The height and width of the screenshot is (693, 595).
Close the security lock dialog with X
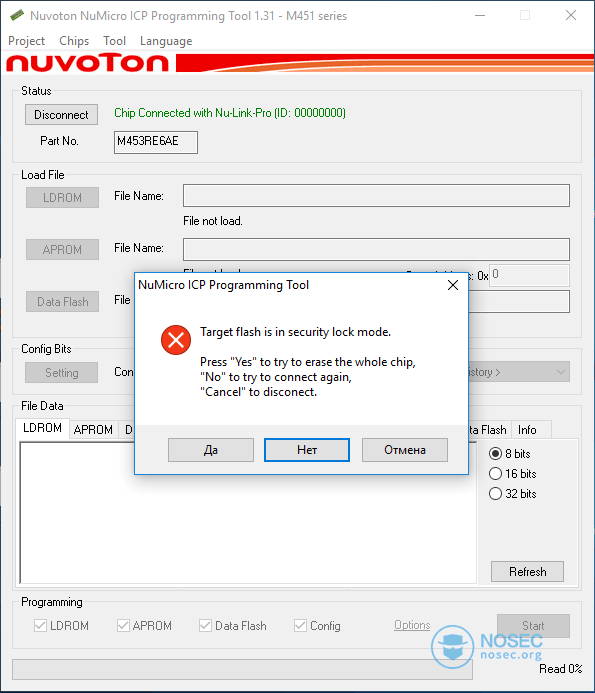click(453, 285)
